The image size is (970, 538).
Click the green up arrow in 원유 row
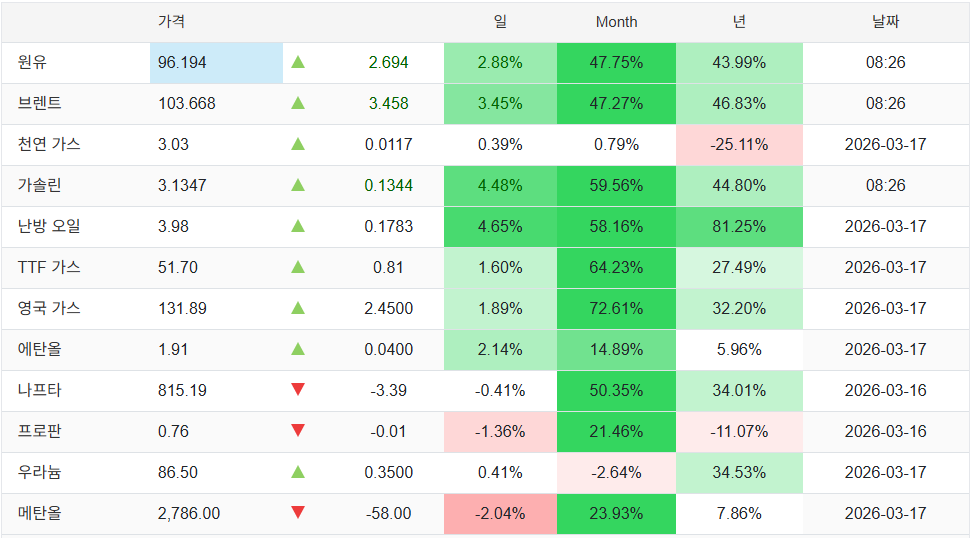coord(298,62)
